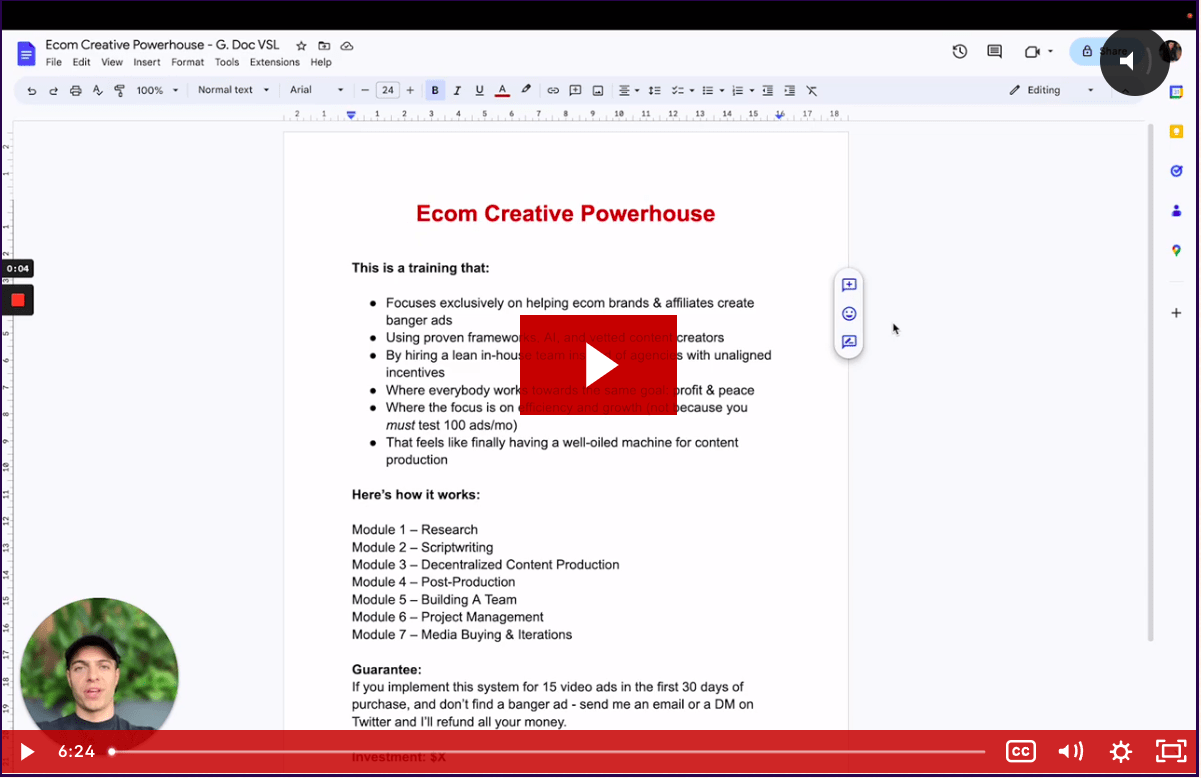Open the Arial font dropdown
Viewport: 1201px width, 778px height.
(x=316, y=90)
